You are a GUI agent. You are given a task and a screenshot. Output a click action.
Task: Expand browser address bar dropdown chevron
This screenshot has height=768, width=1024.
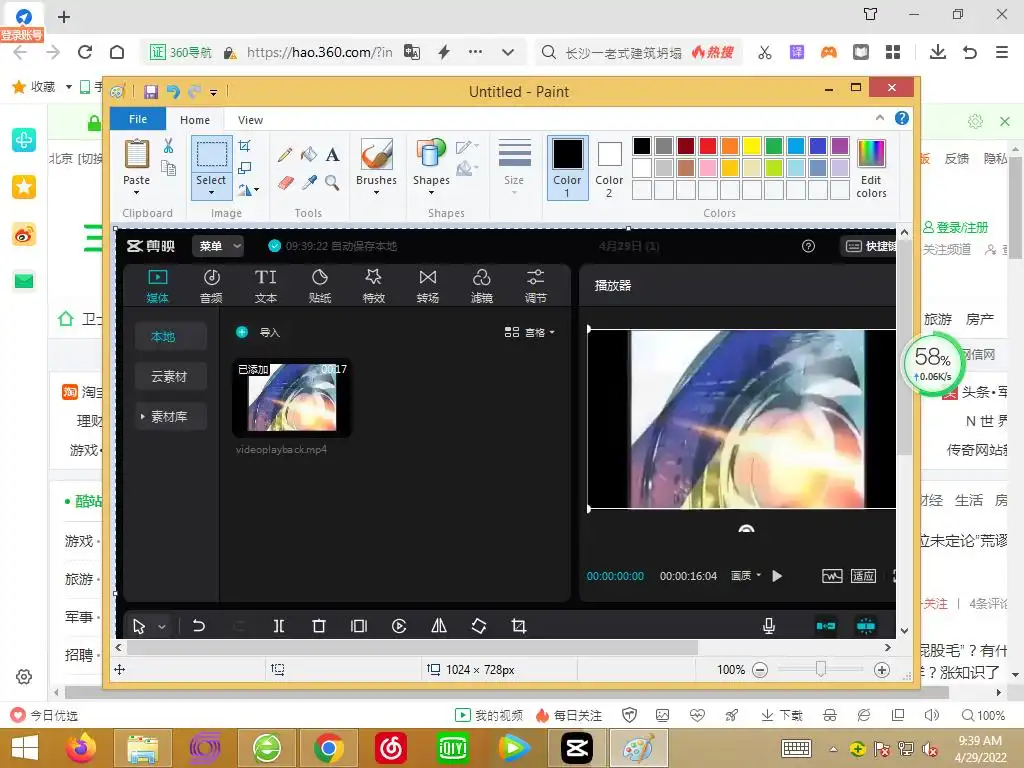[x=507, y=52]
